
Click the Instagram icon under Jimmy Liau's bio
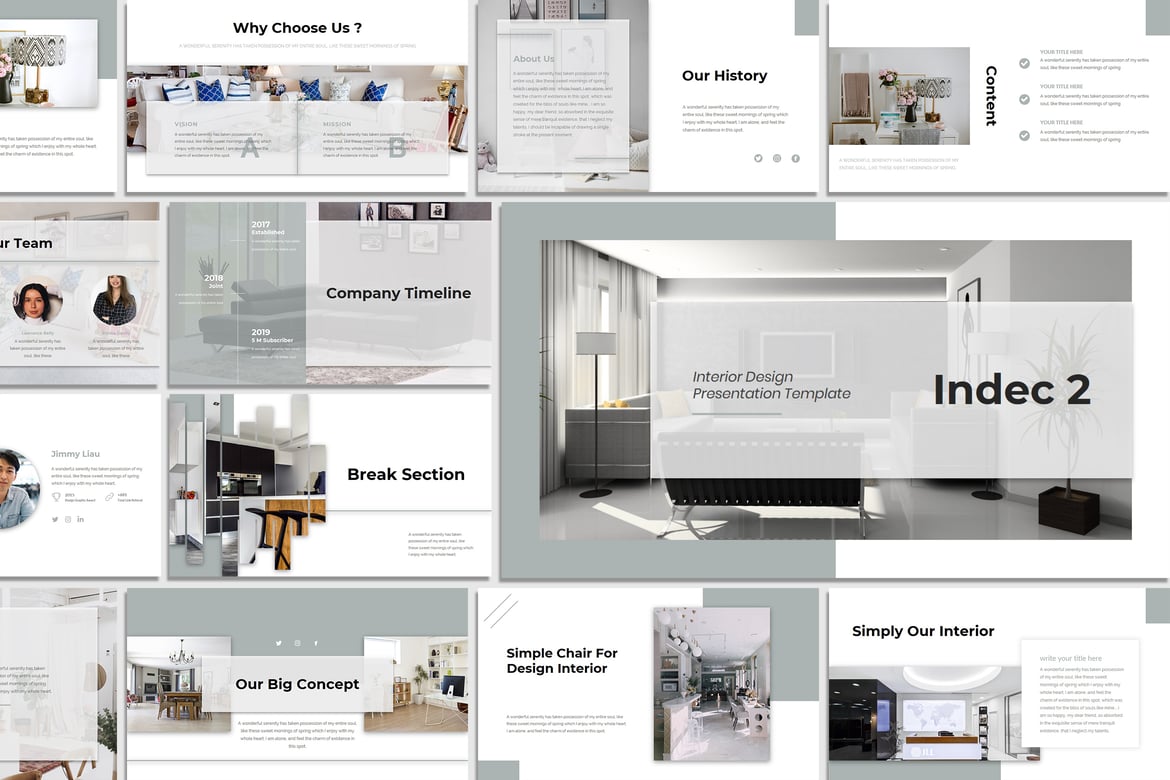tap(68, 520)
